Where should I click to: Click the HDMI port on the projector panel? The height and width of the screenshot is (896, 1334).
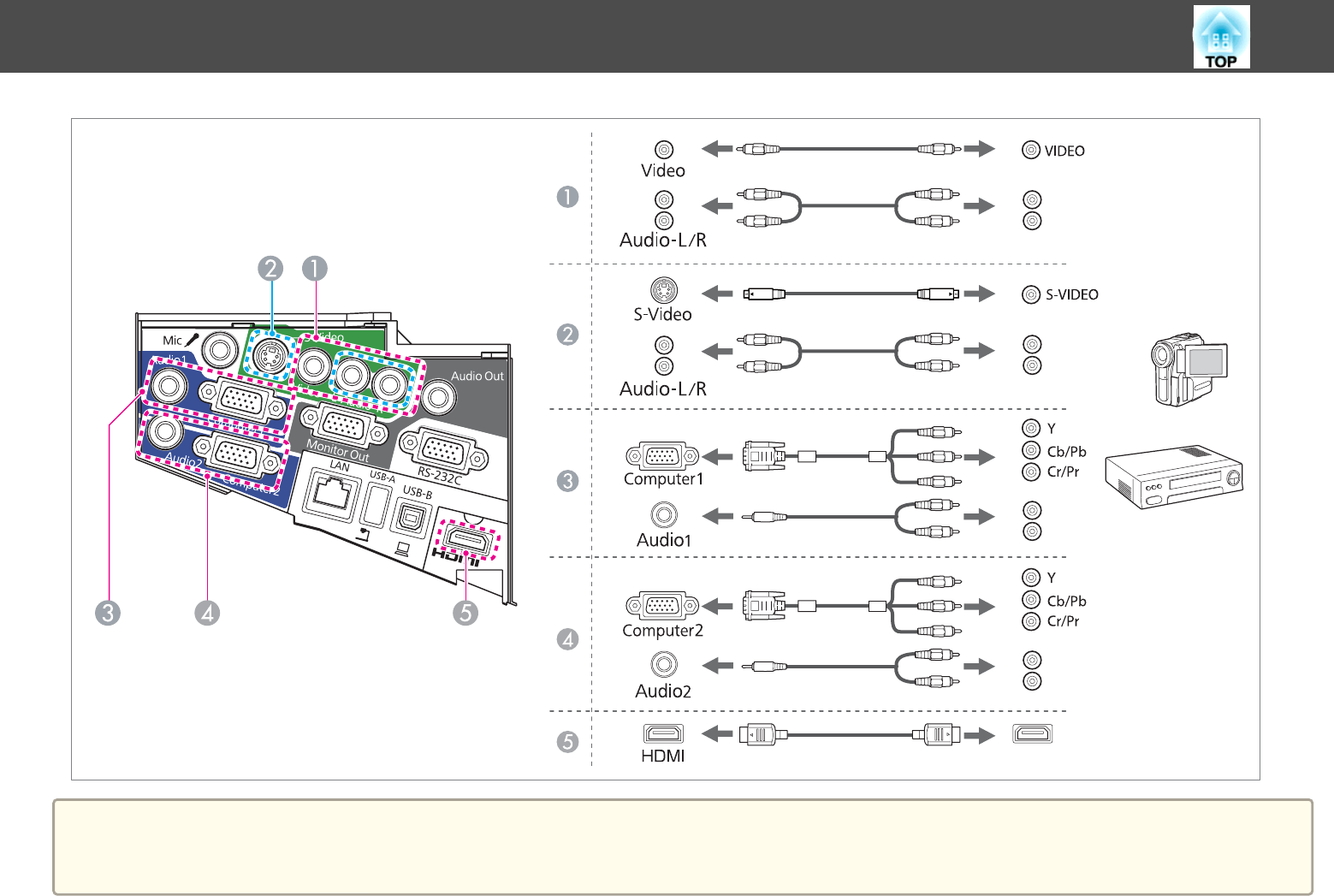tap(466, 541)
